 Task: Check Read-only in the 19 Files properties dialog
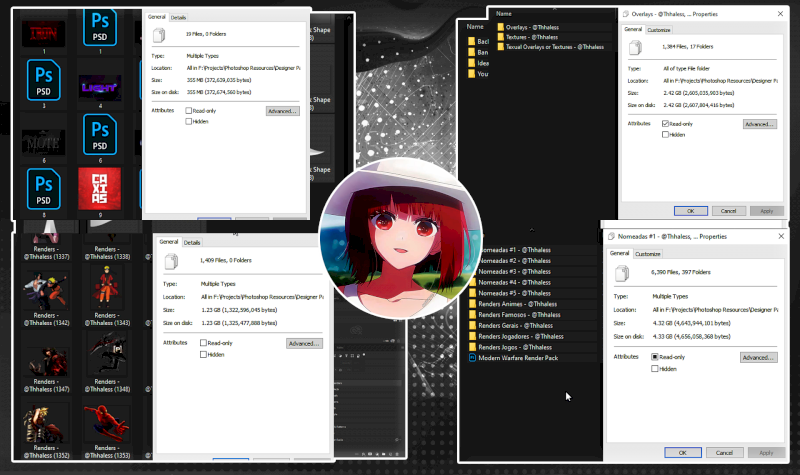click(x=190, y=111)
